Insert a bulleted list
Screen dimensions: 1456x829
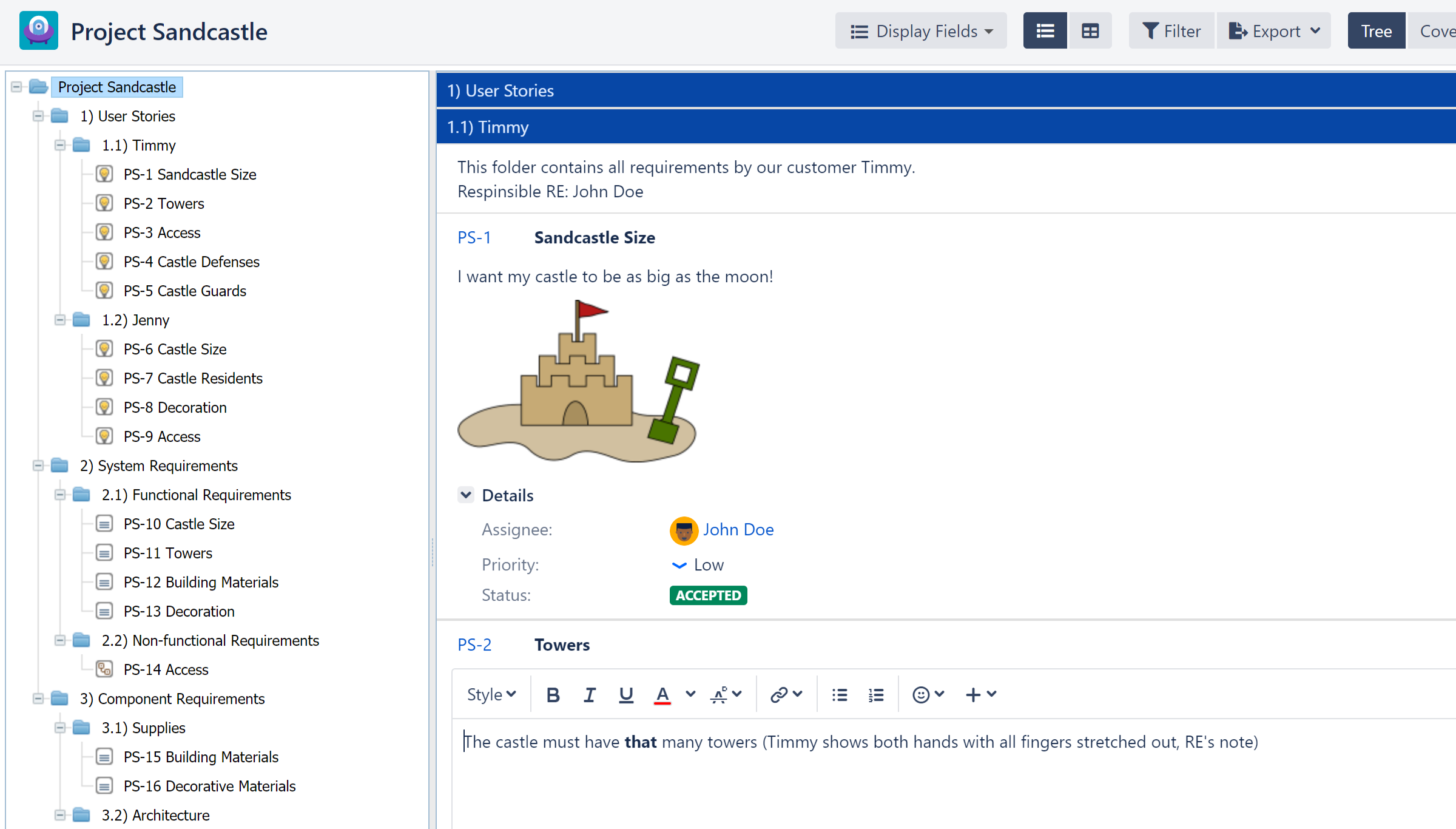tap(840, 695)
